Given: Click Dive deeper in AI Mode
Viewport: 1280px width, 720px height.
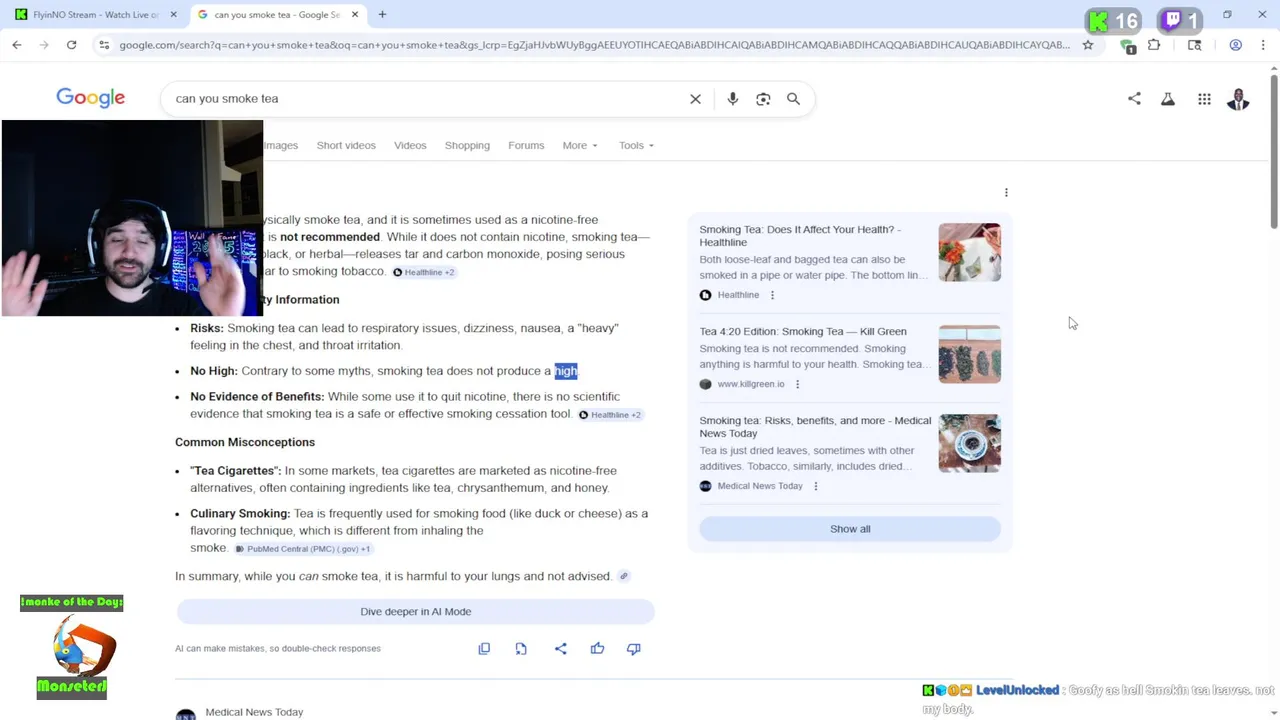Looking at the screenshot, I should tap(416, 612).
